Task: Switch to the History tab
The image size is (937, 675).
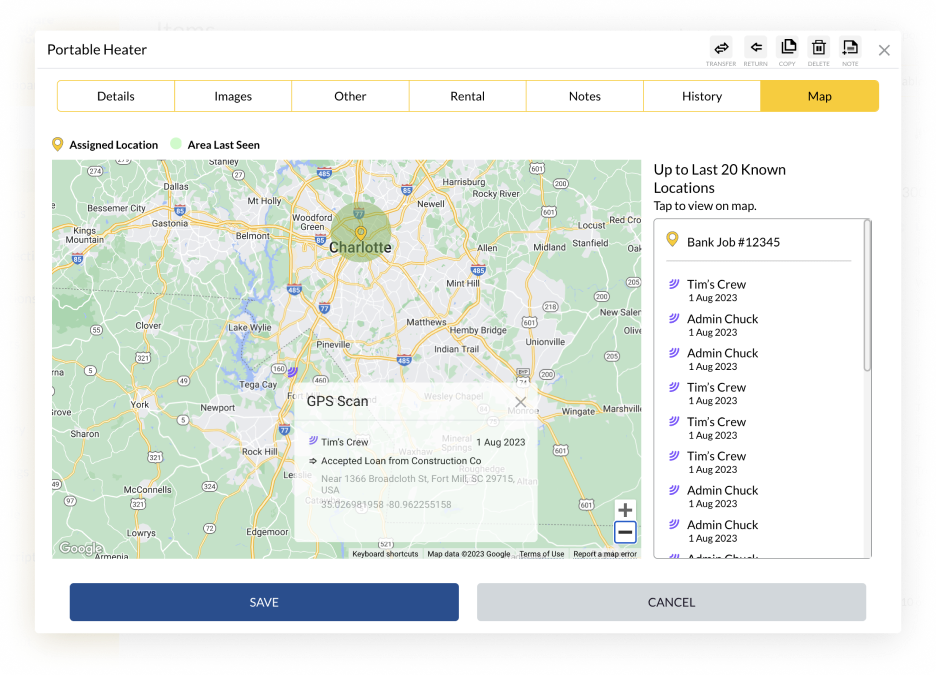Action: coord(702,96)
